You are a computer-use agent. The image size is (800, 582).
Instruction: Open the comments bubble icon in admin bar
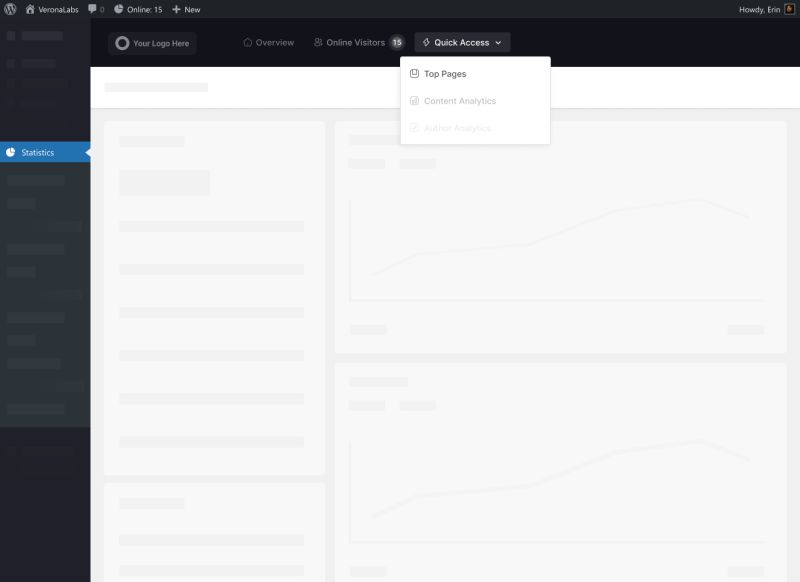[x=91, y=9]
